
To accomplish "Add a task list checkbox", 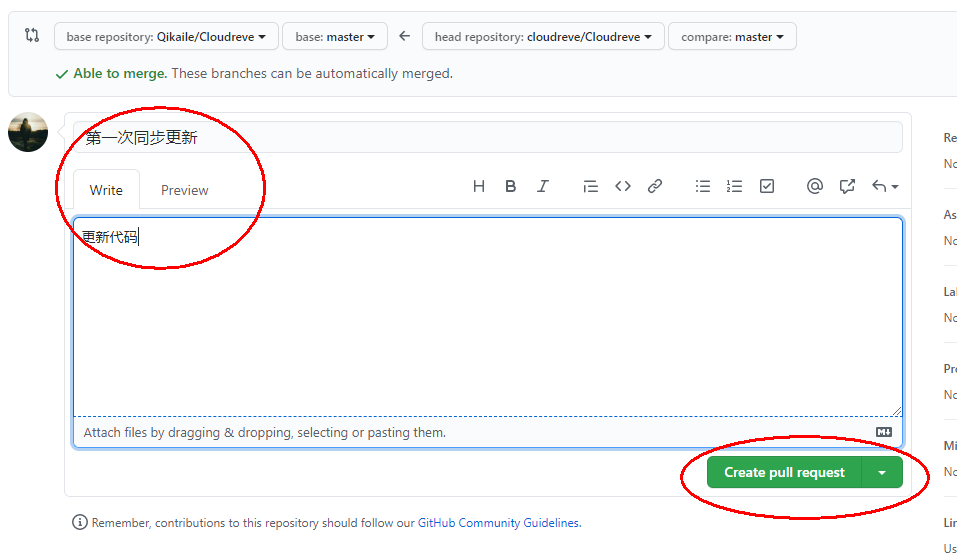I will point(767,186).
